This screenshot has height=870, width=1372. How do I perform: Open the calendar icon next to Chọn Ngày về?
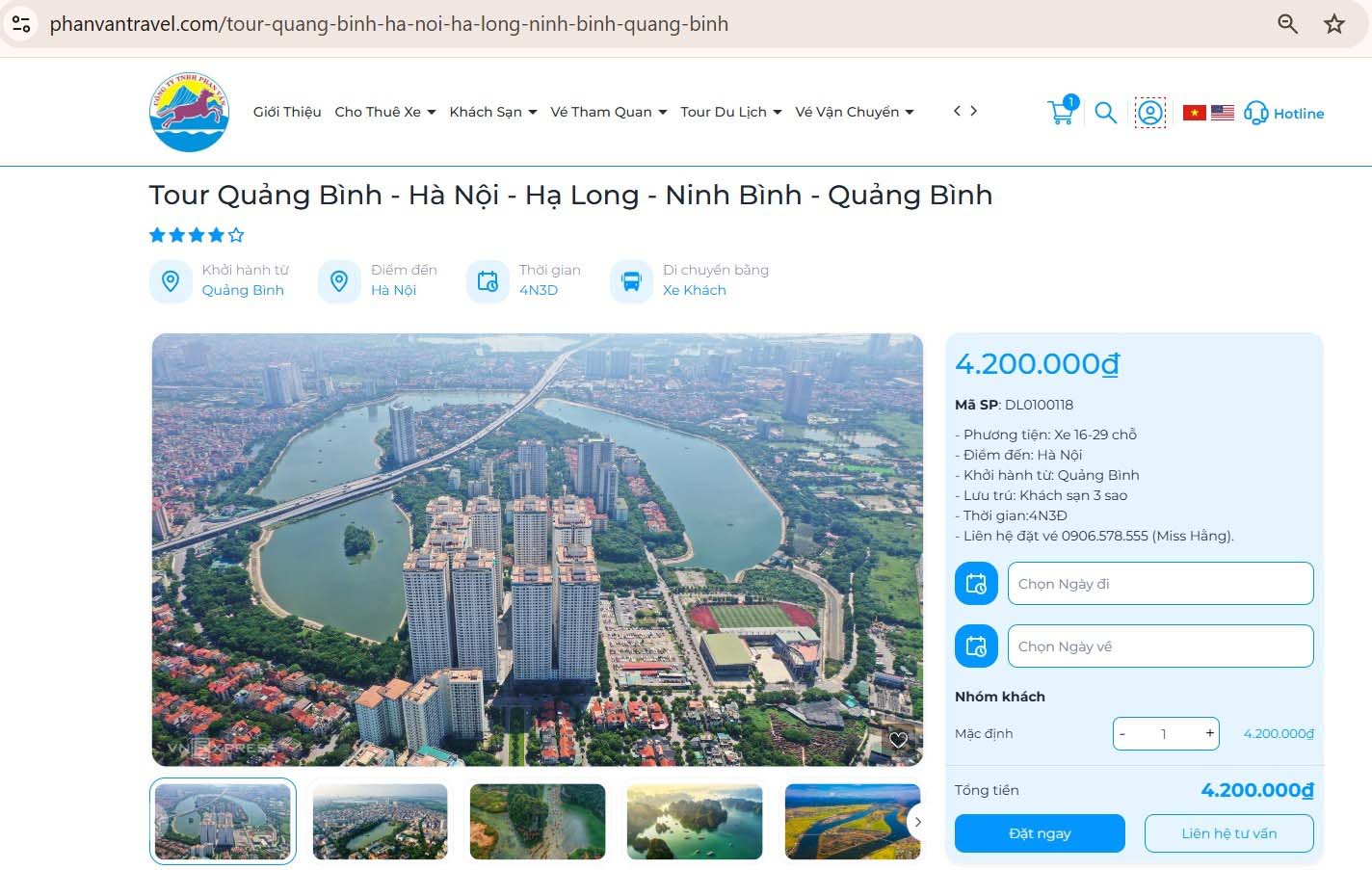click(976, 646)
